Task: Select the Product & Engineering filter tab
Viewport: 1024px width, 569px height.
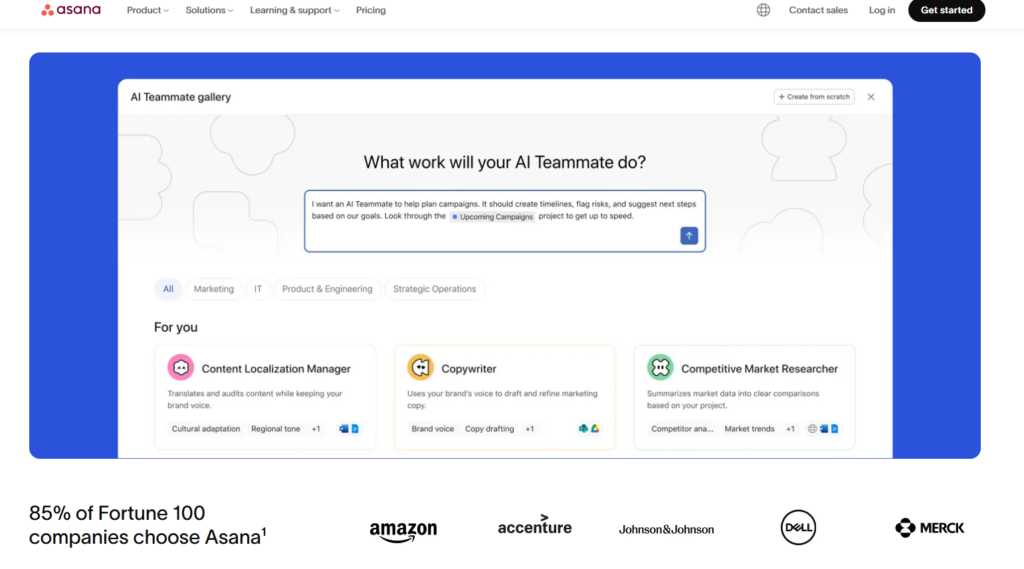Action: [x=327, y=289]
